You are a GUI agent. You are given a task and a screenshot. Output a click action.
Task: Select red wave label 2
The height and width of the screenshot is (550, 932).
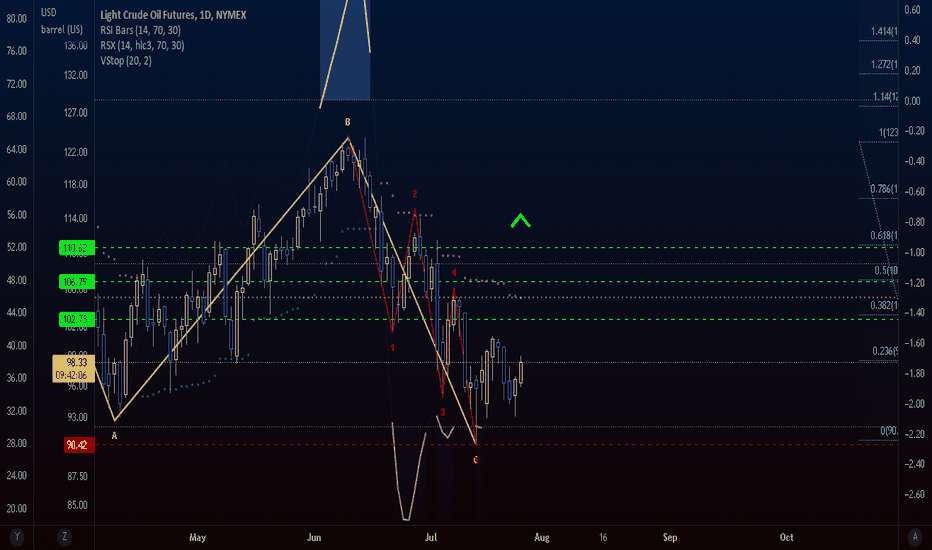414,194
